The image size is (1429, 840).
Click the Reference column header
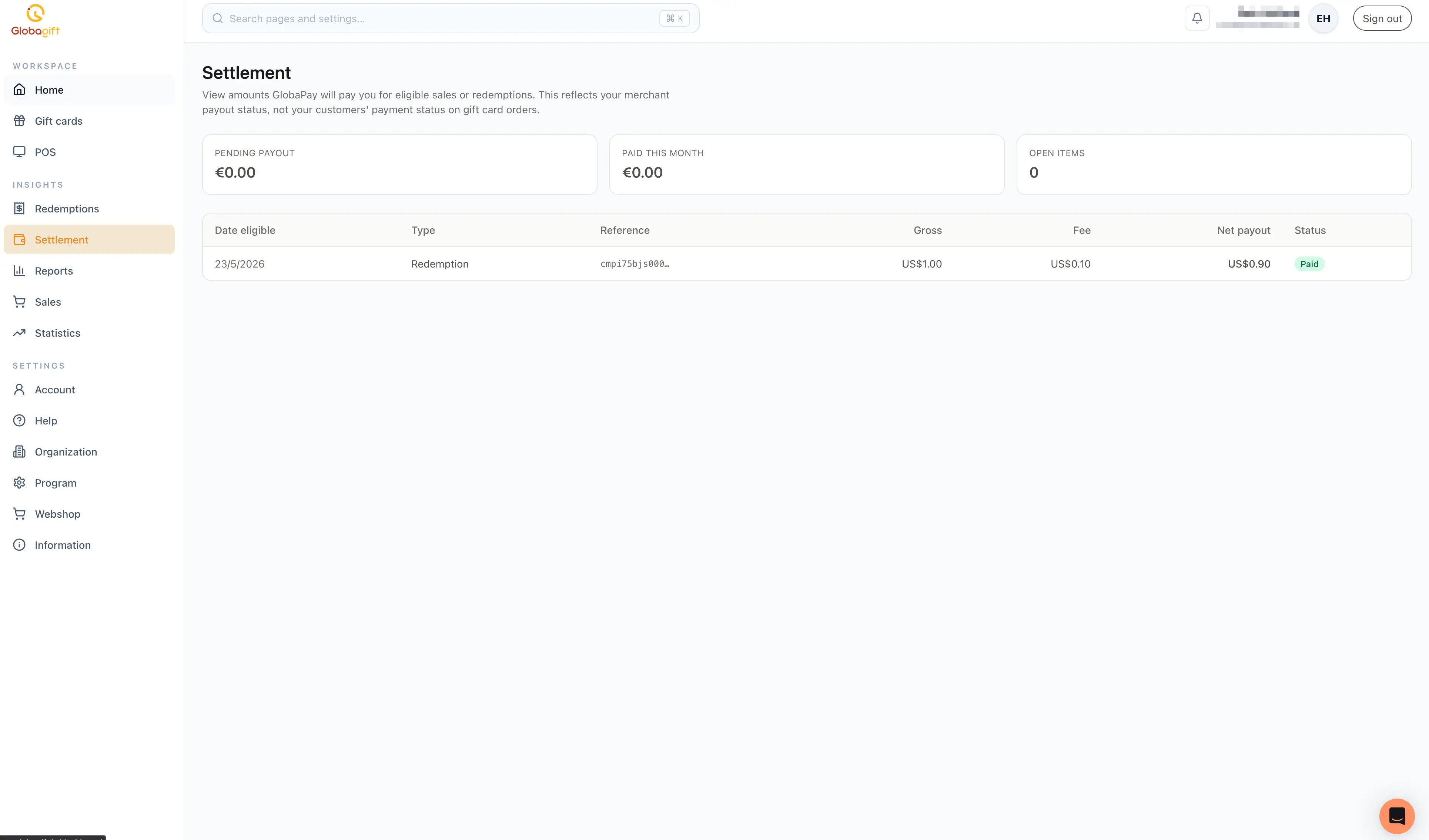[x=625, y=230]
